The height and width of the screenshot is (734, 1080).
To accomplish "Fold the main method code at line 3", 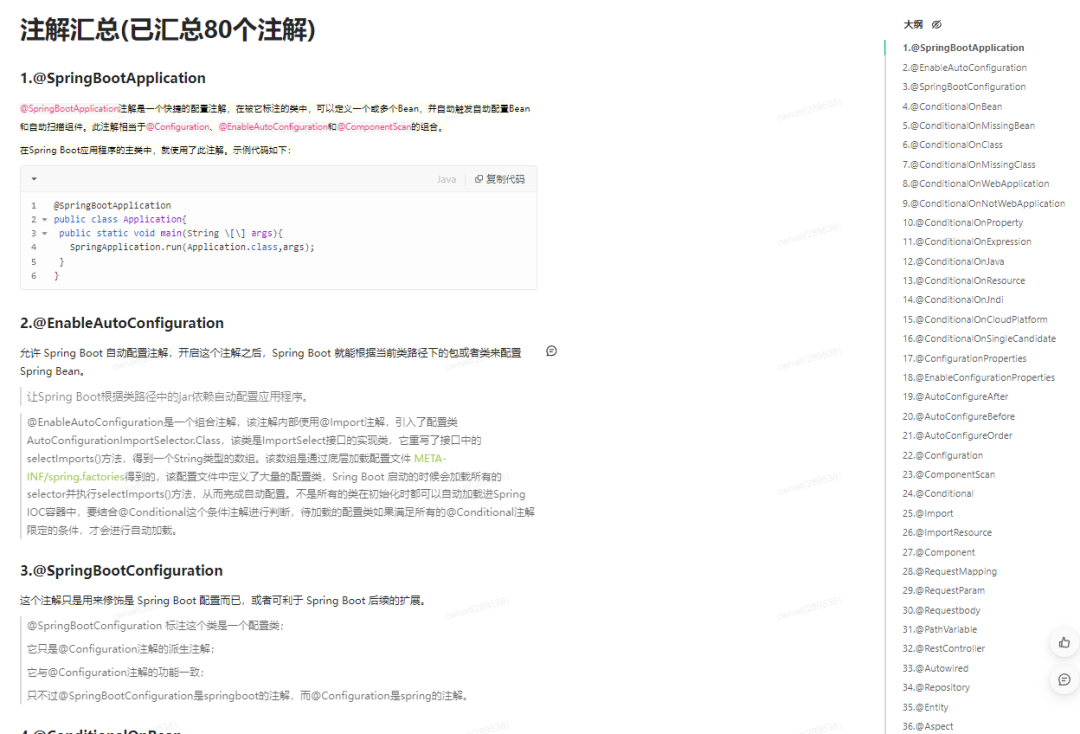I will (x=45, y=233).
